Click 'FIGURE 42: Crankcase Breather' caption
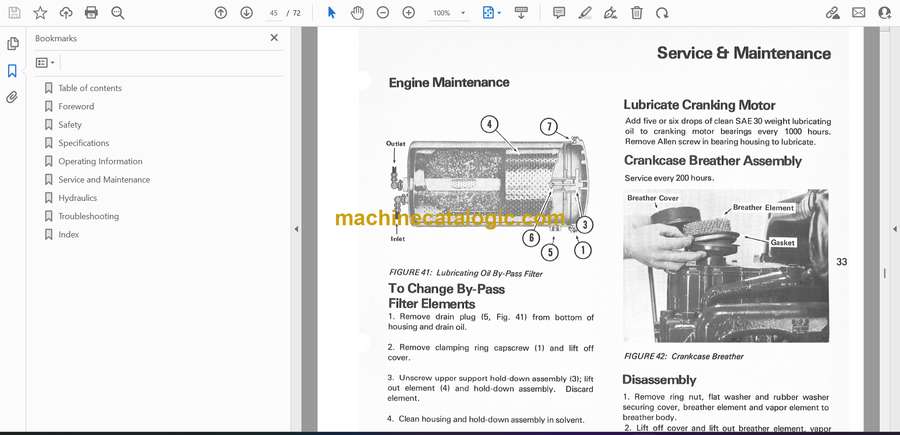This screenshot has width=900, height=435. coord(684,356)
